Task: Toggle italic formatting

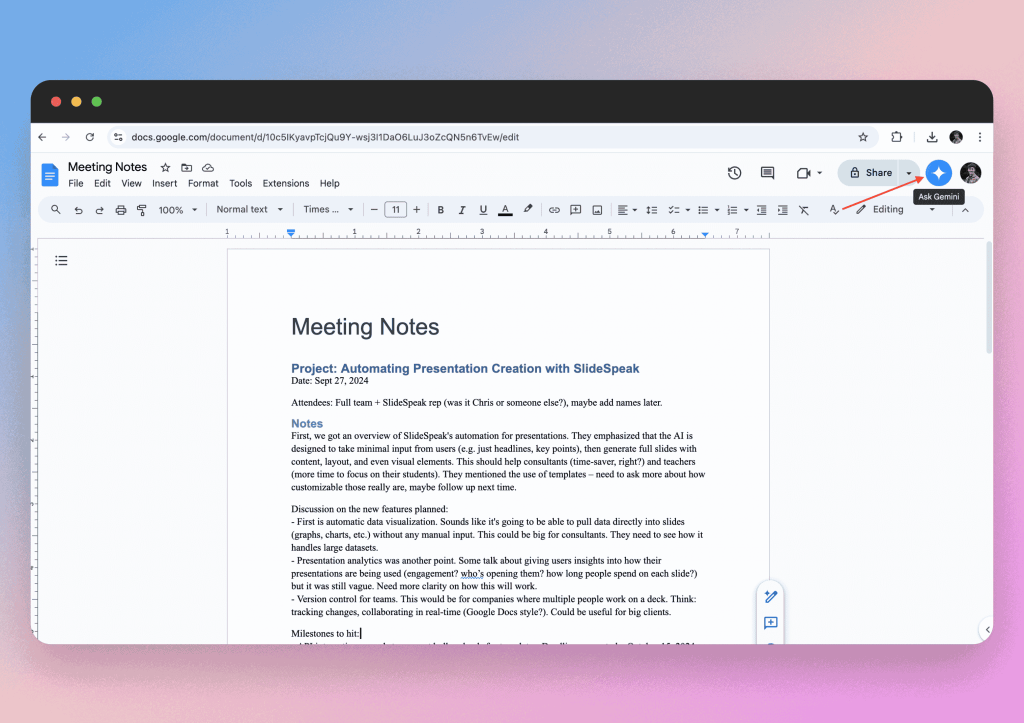Action: [x=462, y=210]
